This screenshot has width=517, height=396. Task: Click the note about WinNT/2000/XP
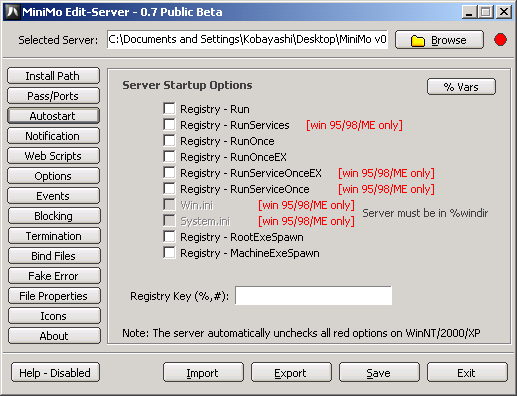301,333
